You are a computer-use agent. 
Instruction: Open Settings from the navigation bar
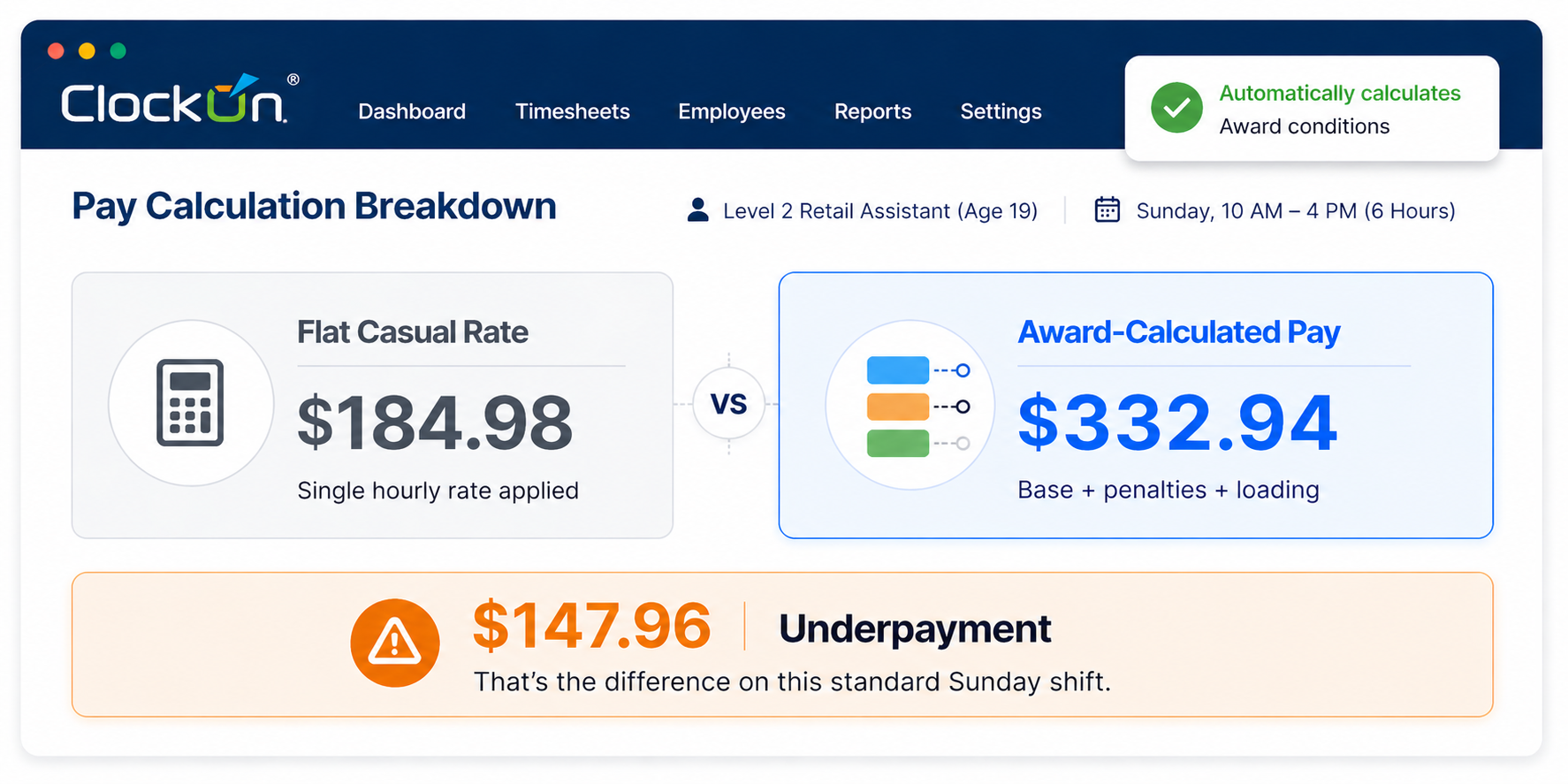coord(1000,111)
